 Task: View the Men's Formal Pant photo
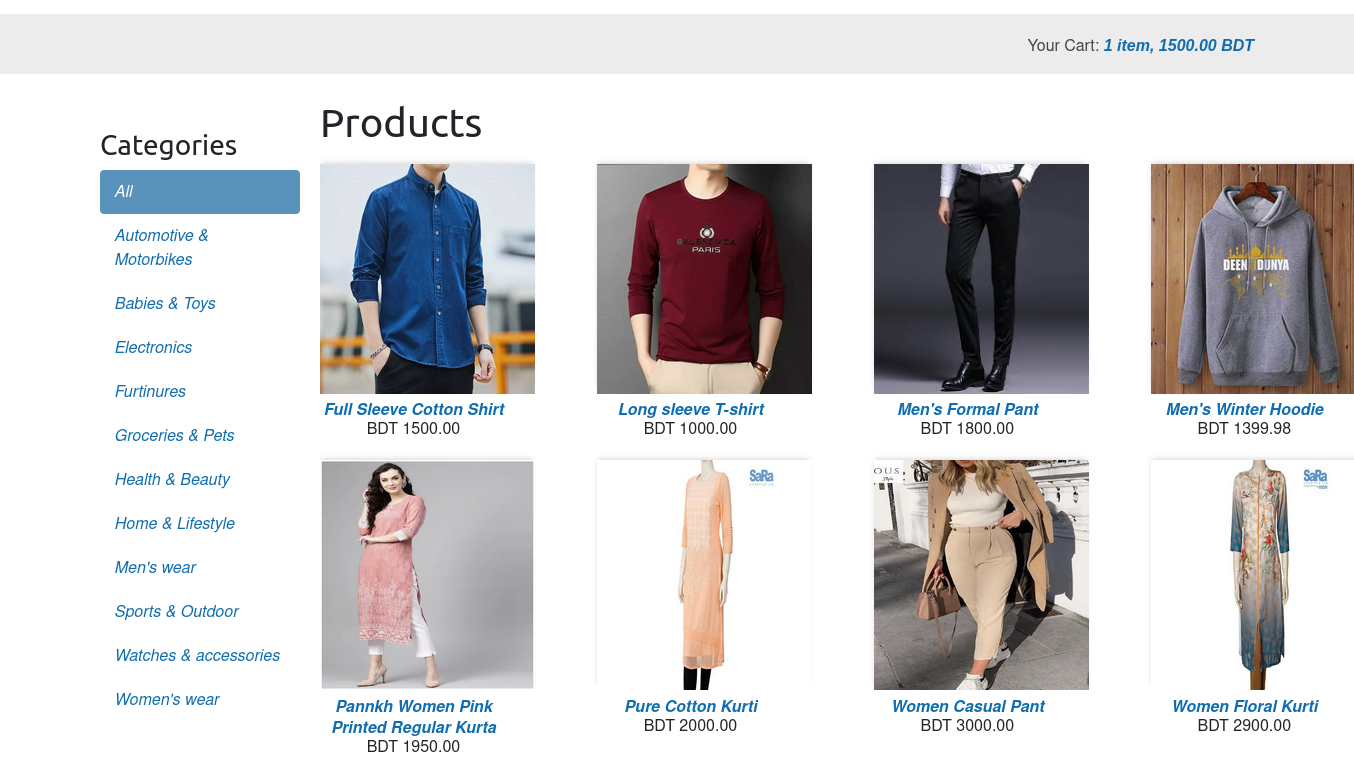(981, 279)
